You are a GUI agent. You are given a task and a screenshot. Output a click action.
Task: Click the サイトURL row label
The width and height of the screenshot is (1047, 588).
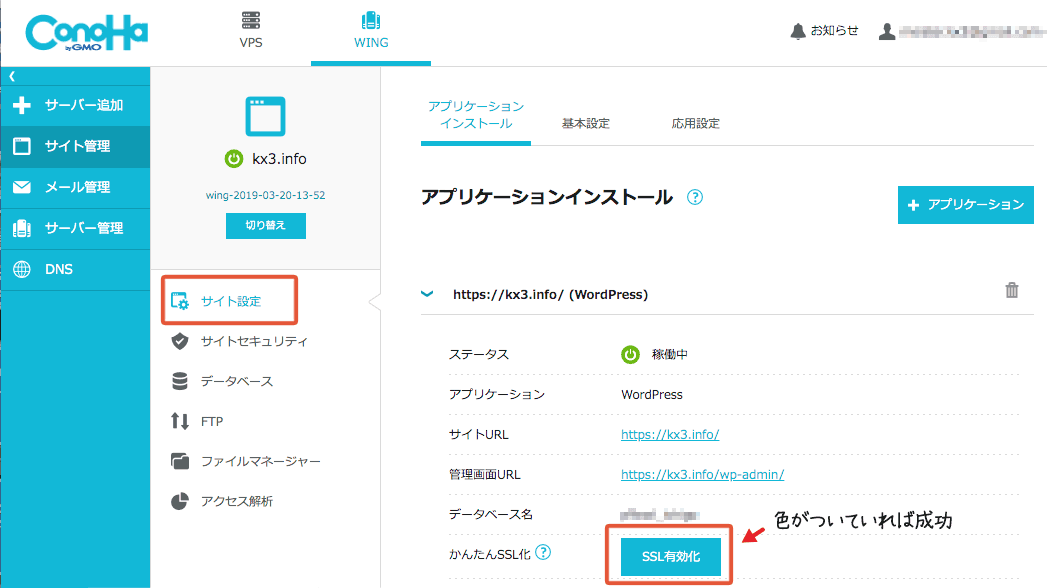(x=479, y=434)
